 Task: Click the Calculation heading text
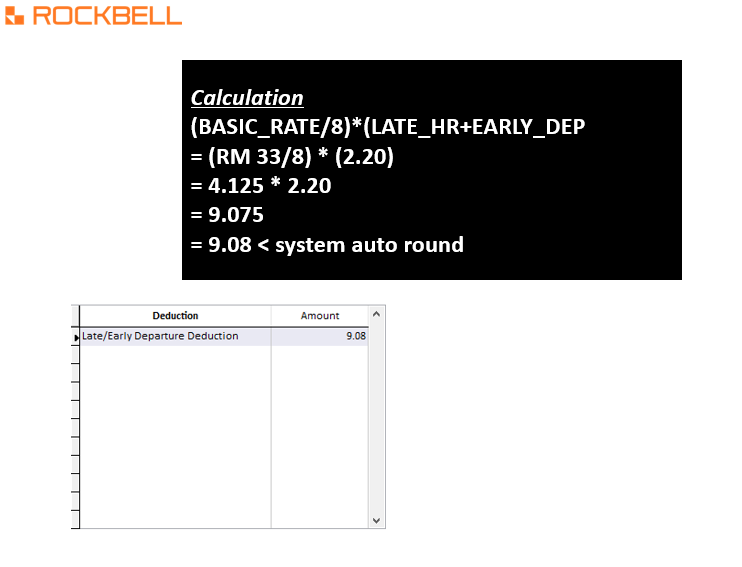(247, 98)
